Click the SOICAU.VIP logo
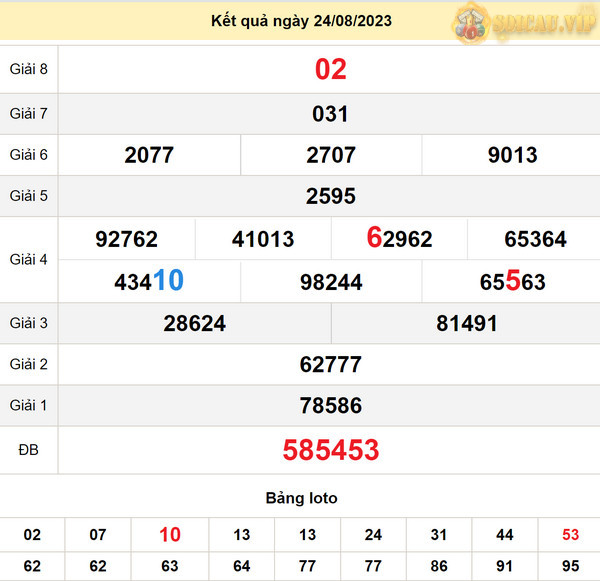The width and height of the screenshot is (600, 581). coord(524,22)
